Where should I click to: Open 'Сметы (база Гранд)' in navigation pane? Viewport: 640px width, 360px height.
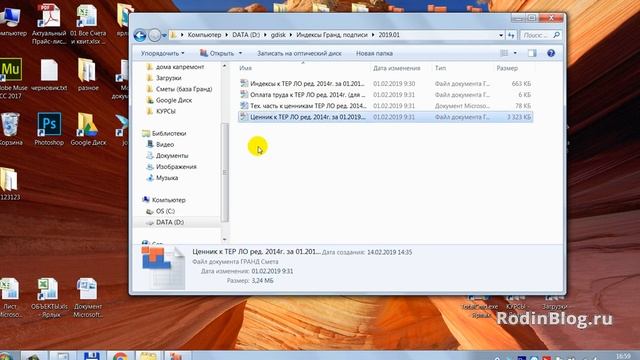point(179,89)
